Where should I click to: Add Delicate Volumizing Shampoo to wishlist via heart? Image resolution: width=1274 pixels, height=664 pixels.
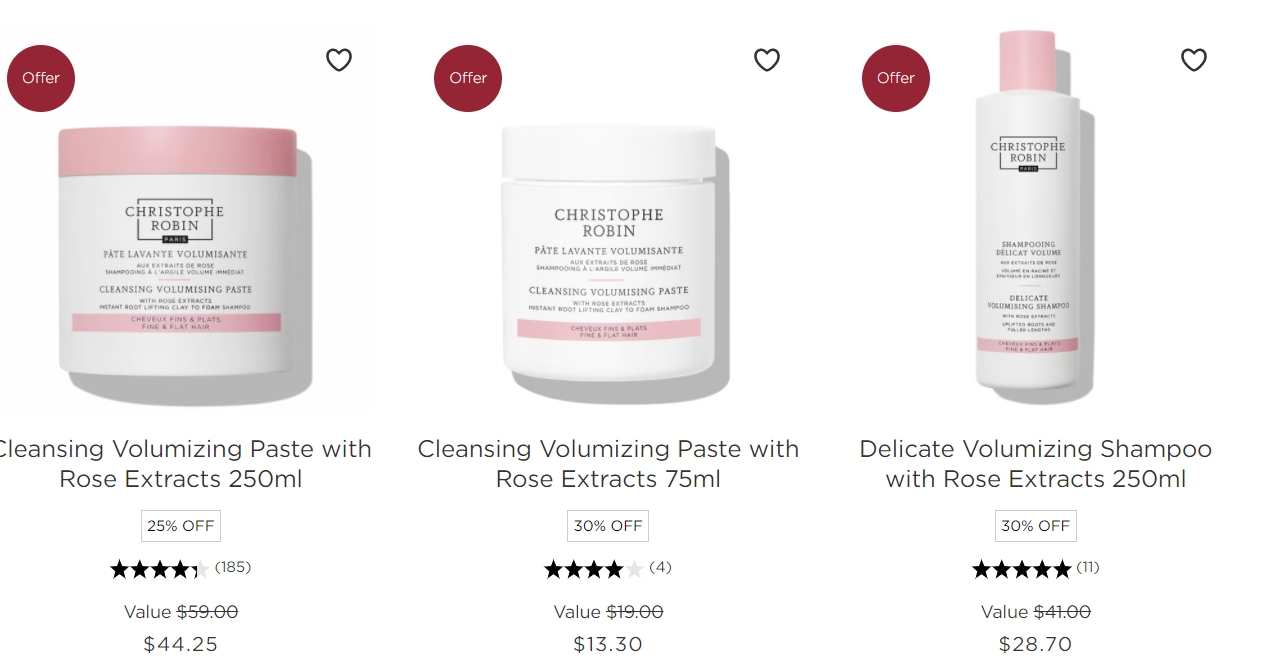(1194, 60)
